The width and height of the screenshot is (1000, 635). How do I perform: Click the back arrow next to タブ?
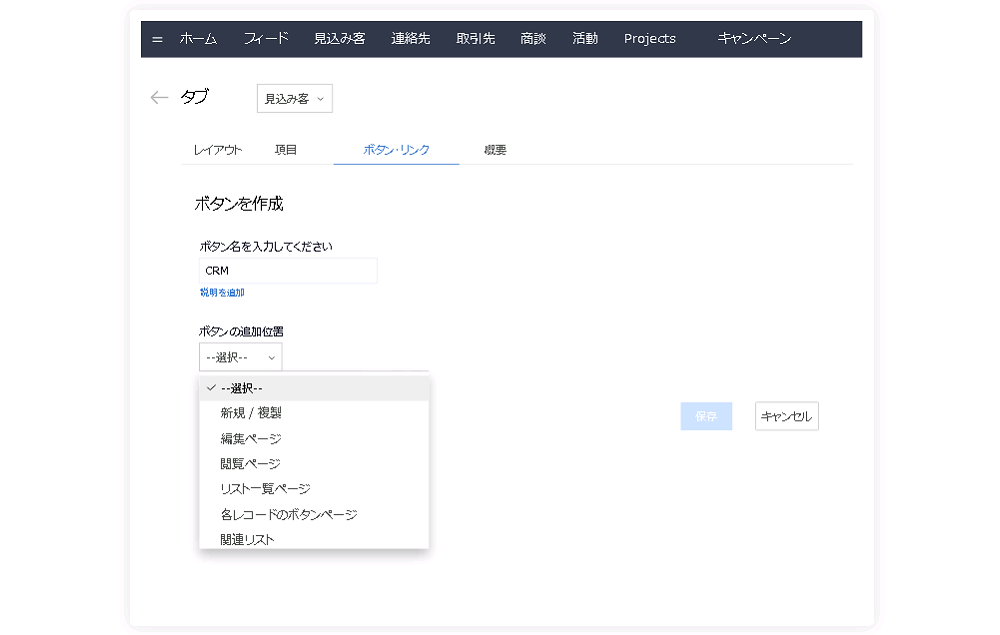(159, 98)
